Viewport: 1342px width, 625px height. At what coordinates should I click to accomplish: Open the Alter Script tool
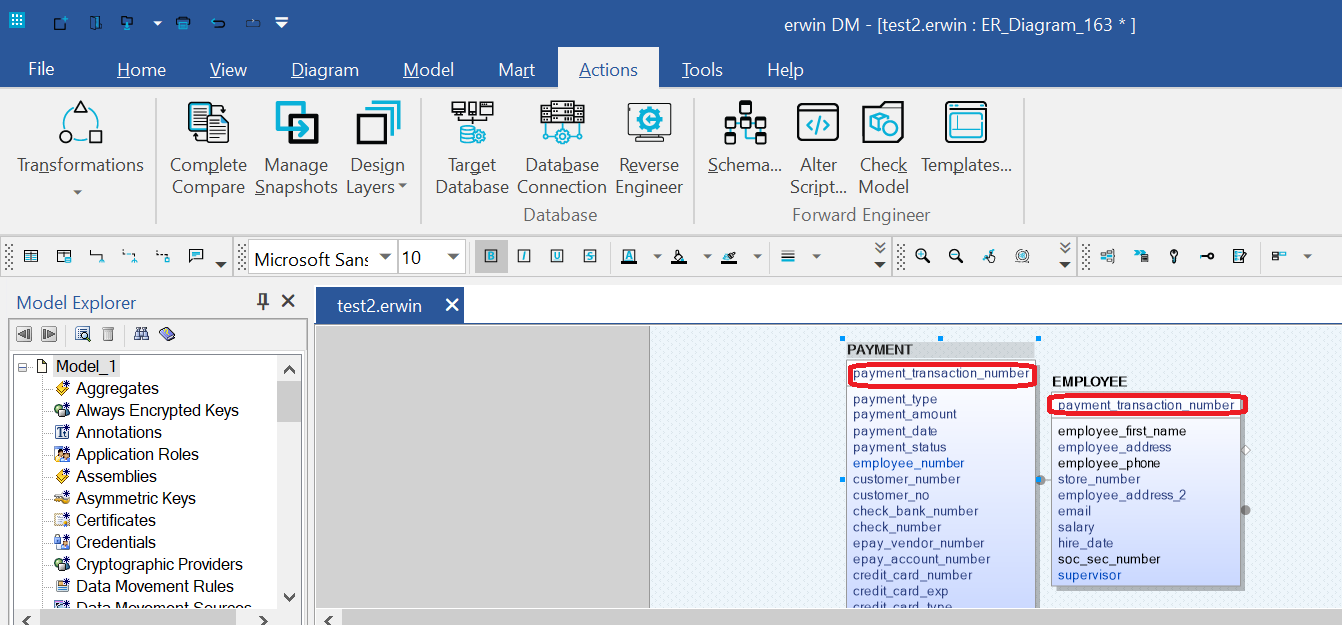click(817, 148)
